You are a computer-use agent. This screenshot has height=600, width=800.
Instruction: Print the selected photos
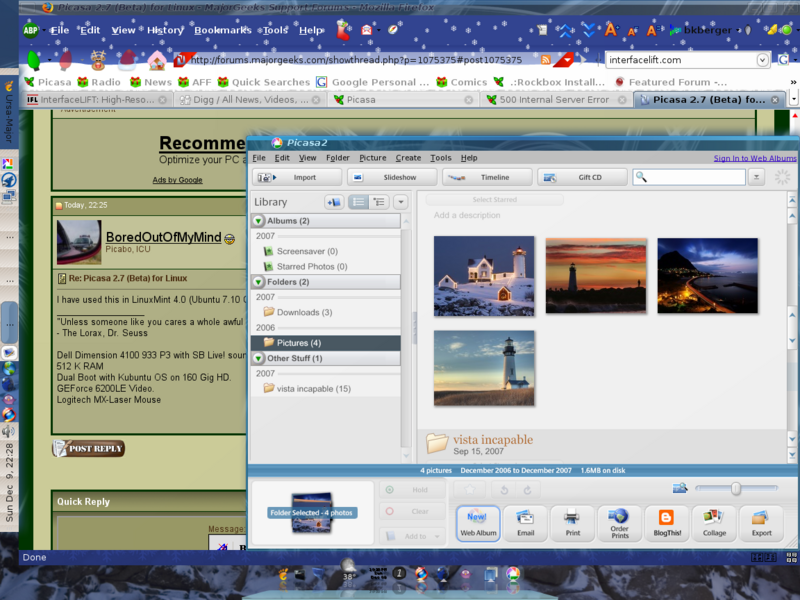pos(572,522)
